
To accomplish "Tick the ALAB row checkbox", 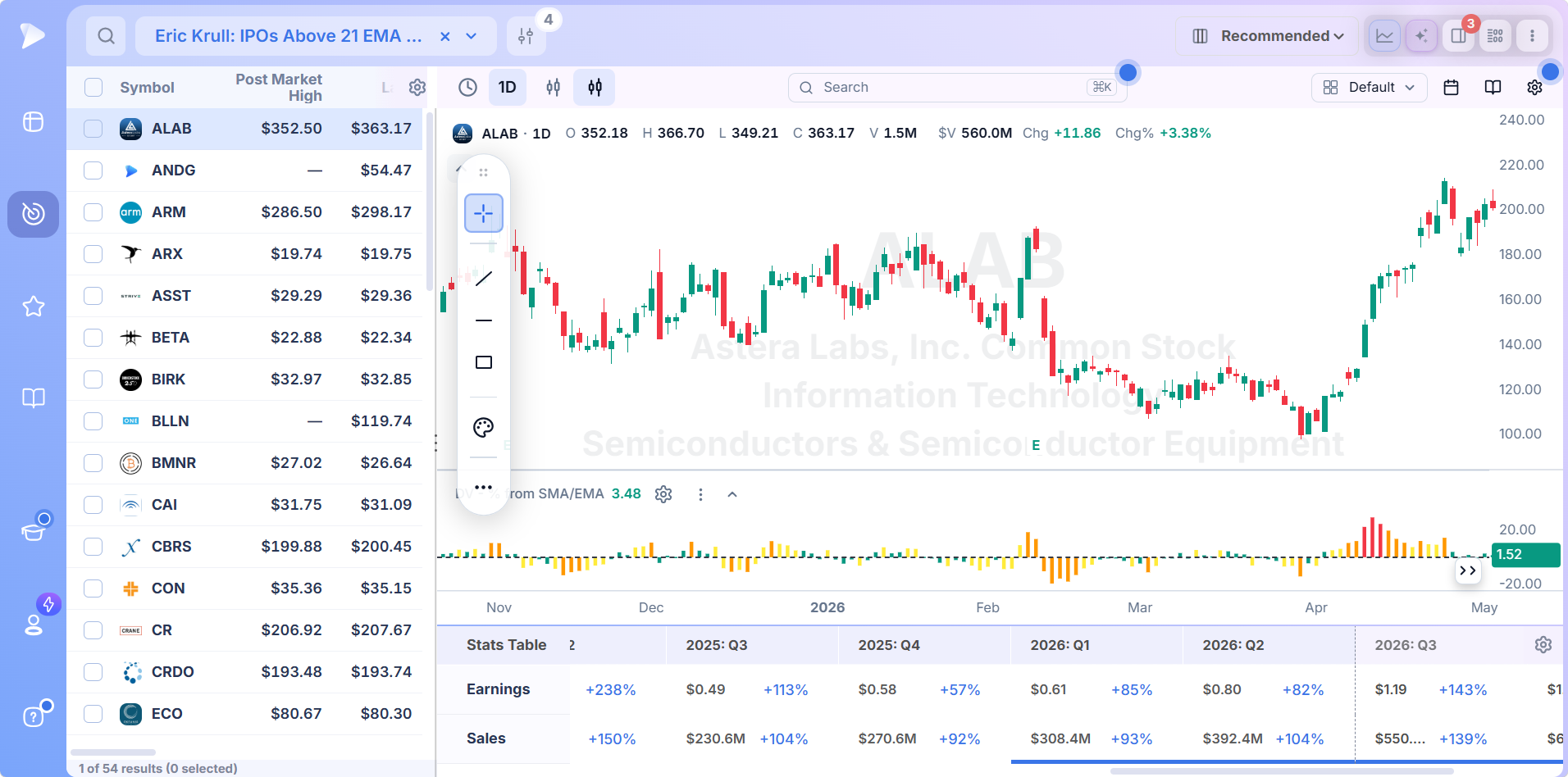I will [93, 129].
